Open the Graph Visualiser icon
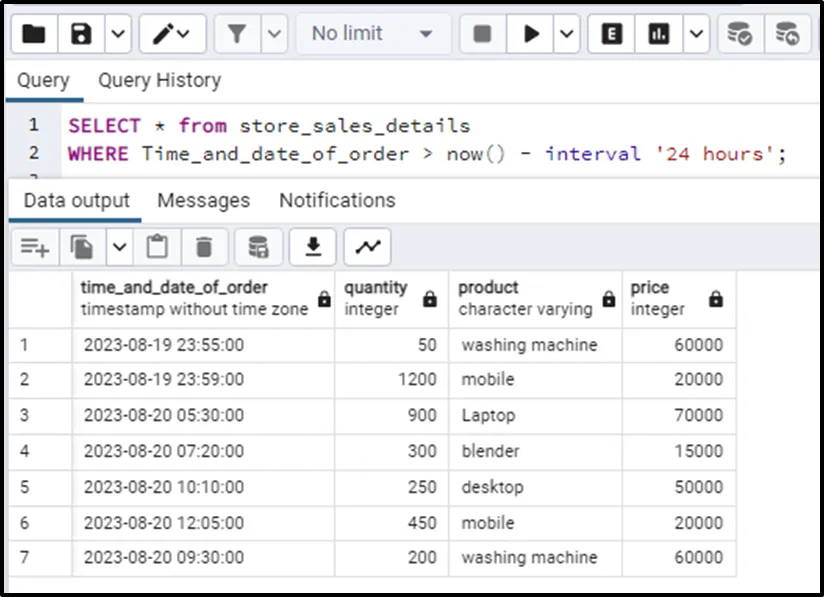 (367, 247)
